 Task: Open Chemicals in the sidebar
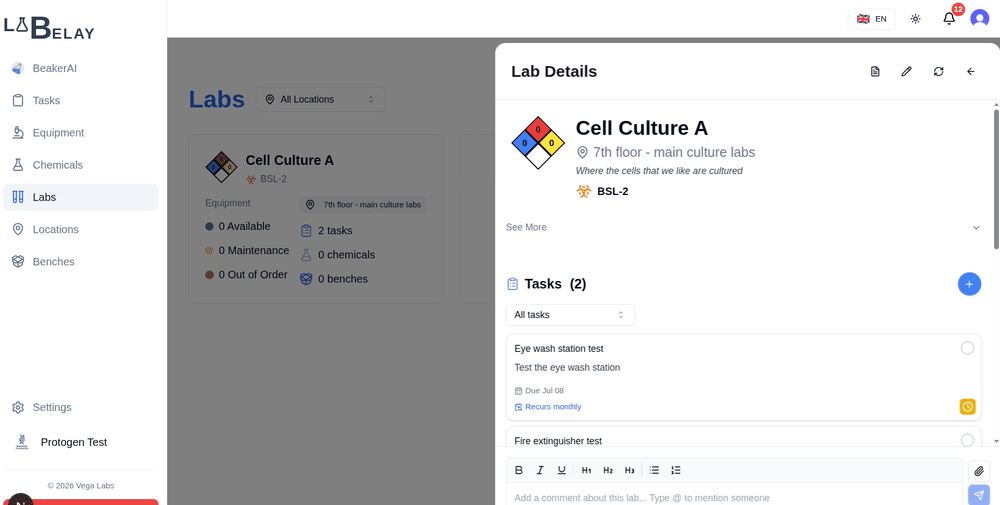[x=80, y=165]
